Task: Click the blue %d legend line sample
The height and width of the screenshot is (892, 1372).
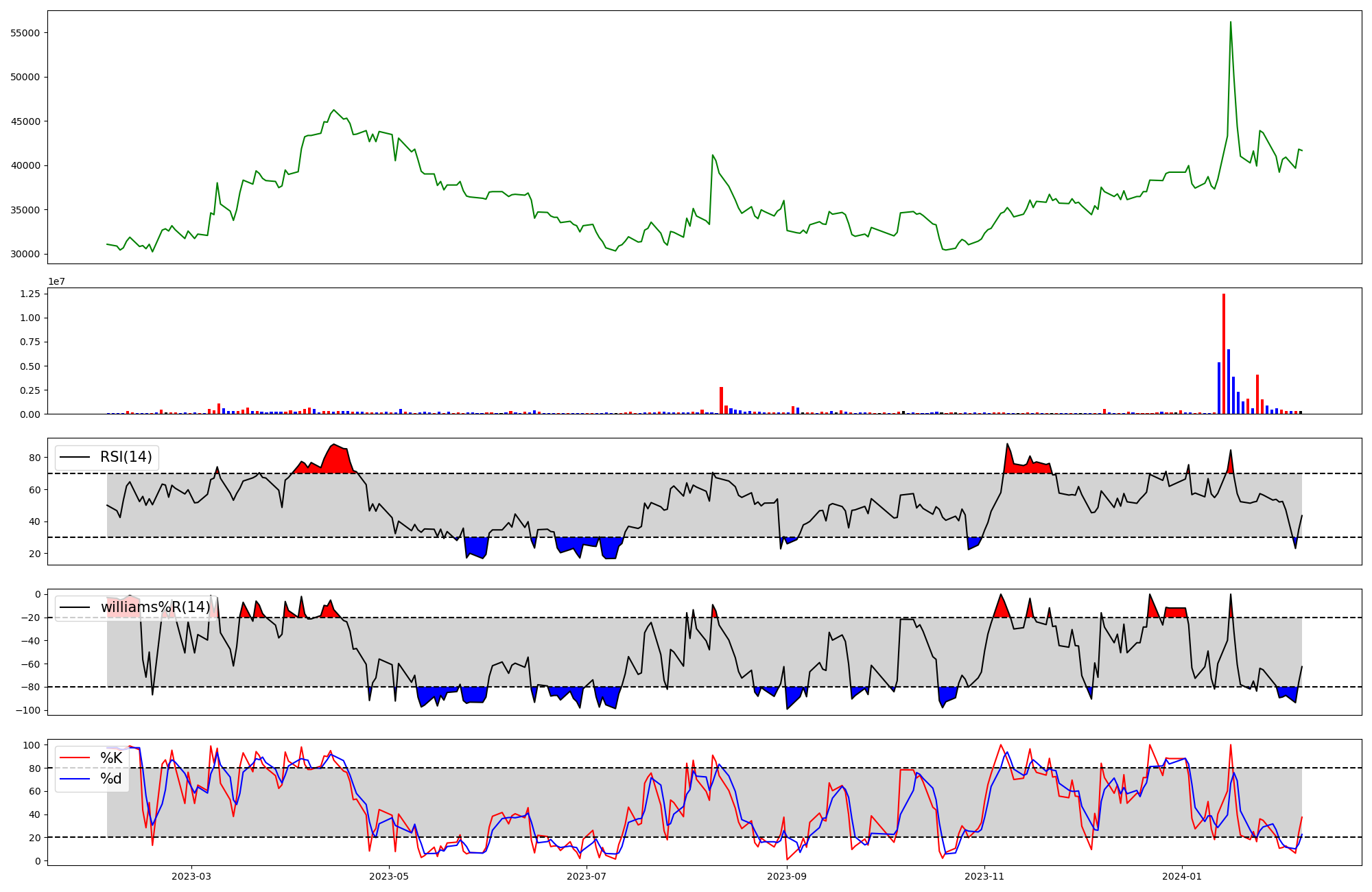Action: click(75, 778)
